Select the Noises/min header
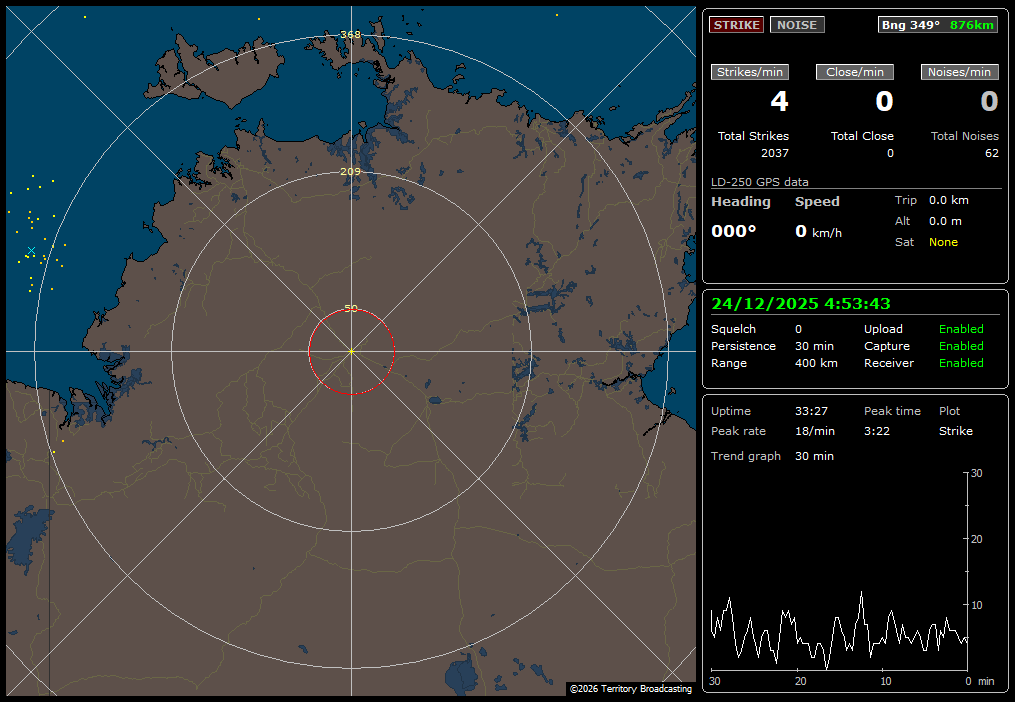Screen dimensions: 1015x702 [x=959, y=72]
